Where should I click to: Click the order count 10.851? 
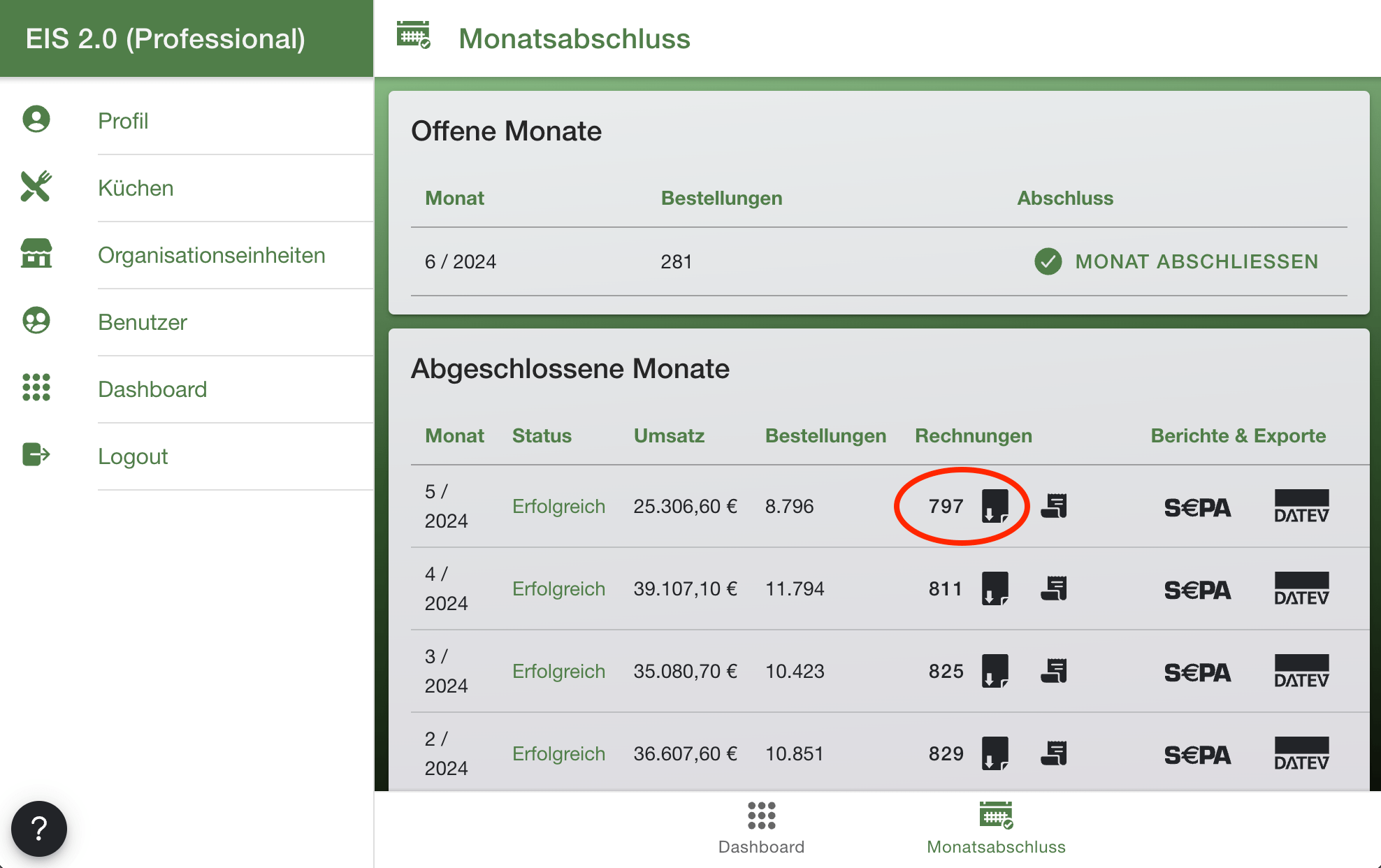pyautogui.click(x=795, y=753)
